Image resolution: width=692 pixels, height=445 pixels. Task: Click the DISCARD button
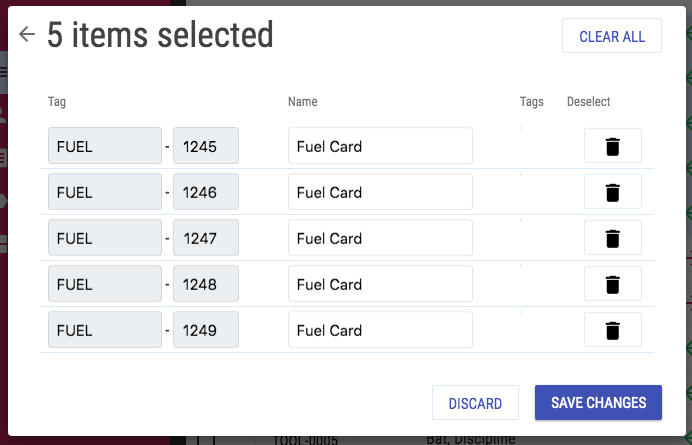tap(475, 403)
